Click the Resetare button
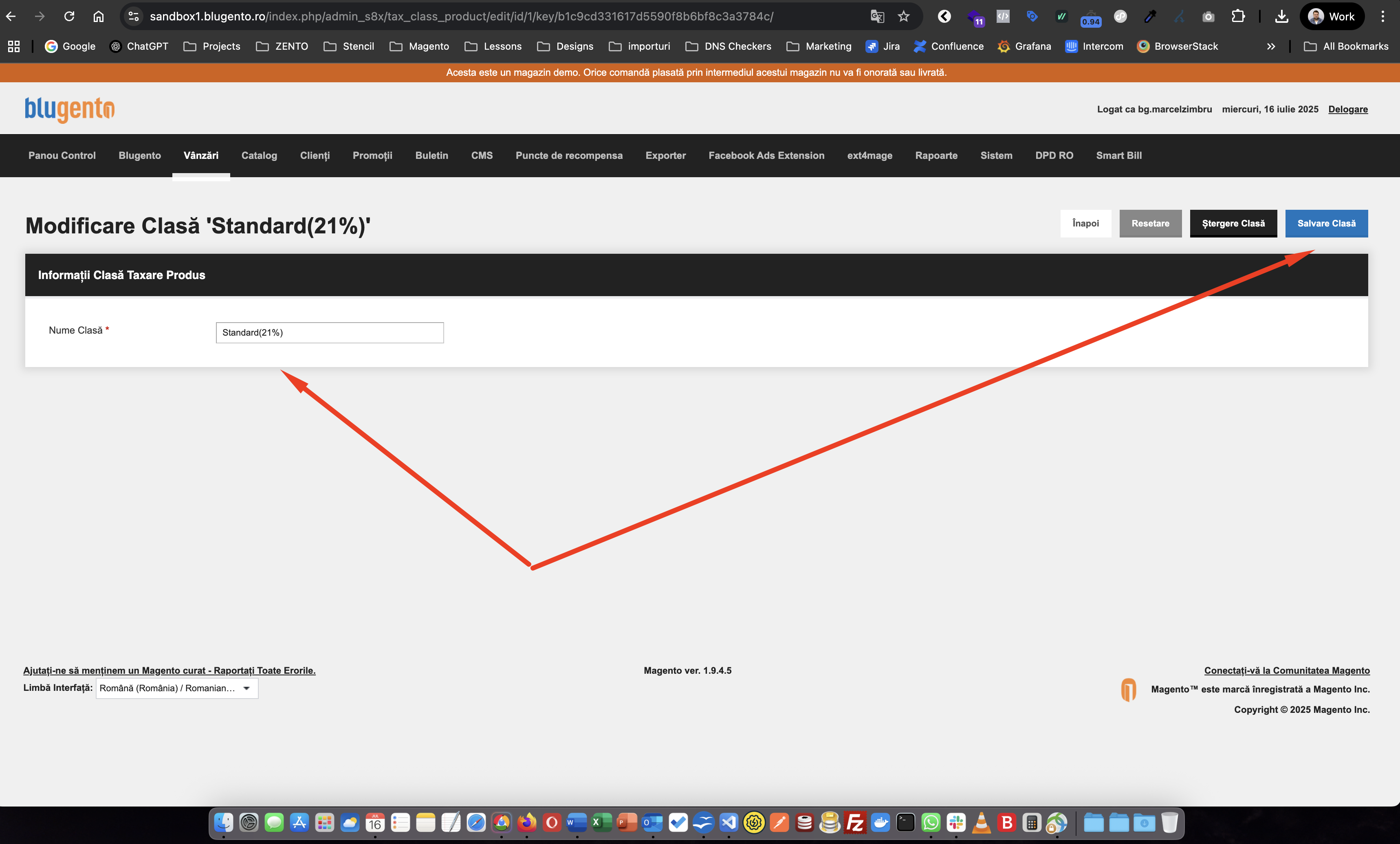 point(1150,223)
